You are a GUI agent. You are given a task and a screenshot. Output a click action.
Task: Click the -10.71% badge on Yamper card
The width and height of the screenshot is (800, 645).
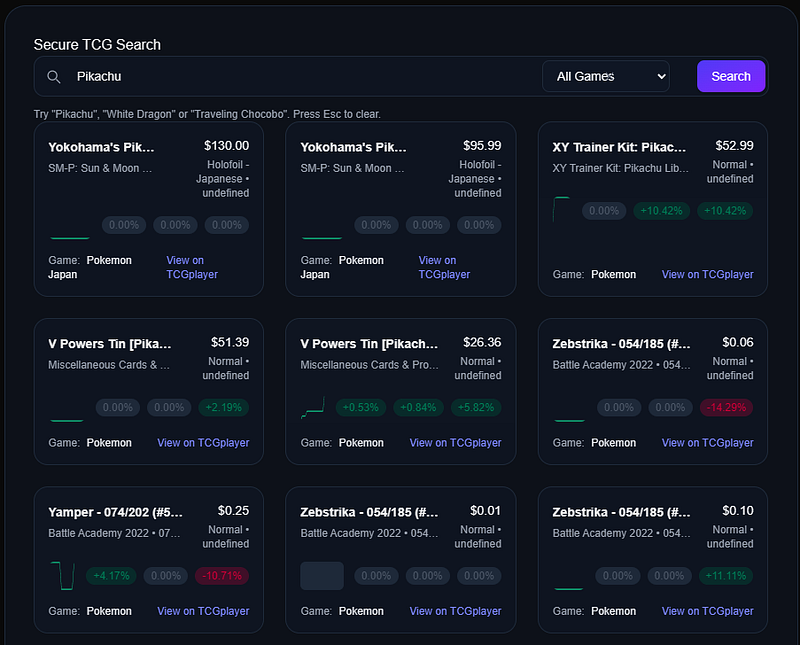click(222, 576)
